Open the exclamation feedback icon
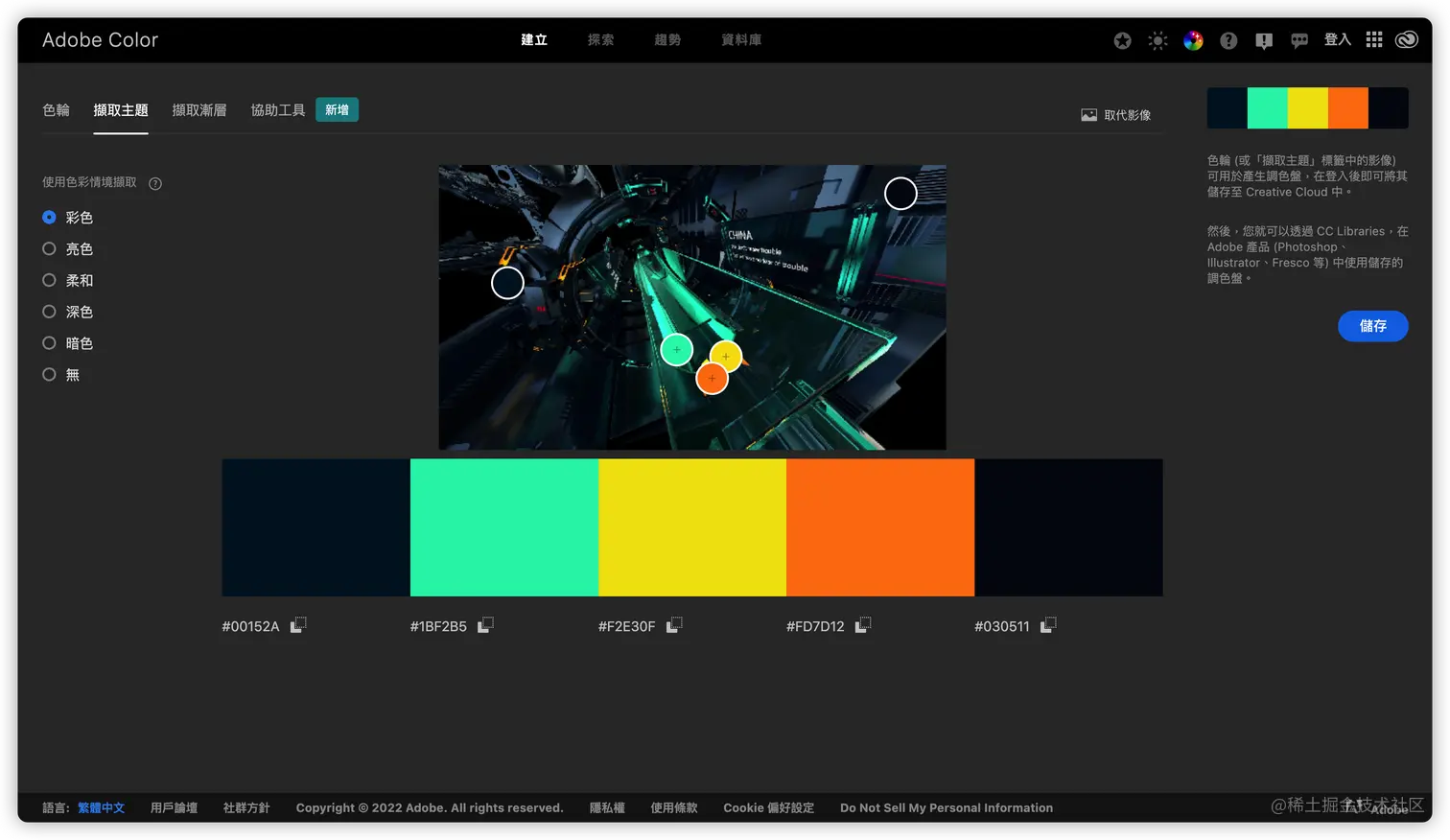 click(x=1264, y=40)
